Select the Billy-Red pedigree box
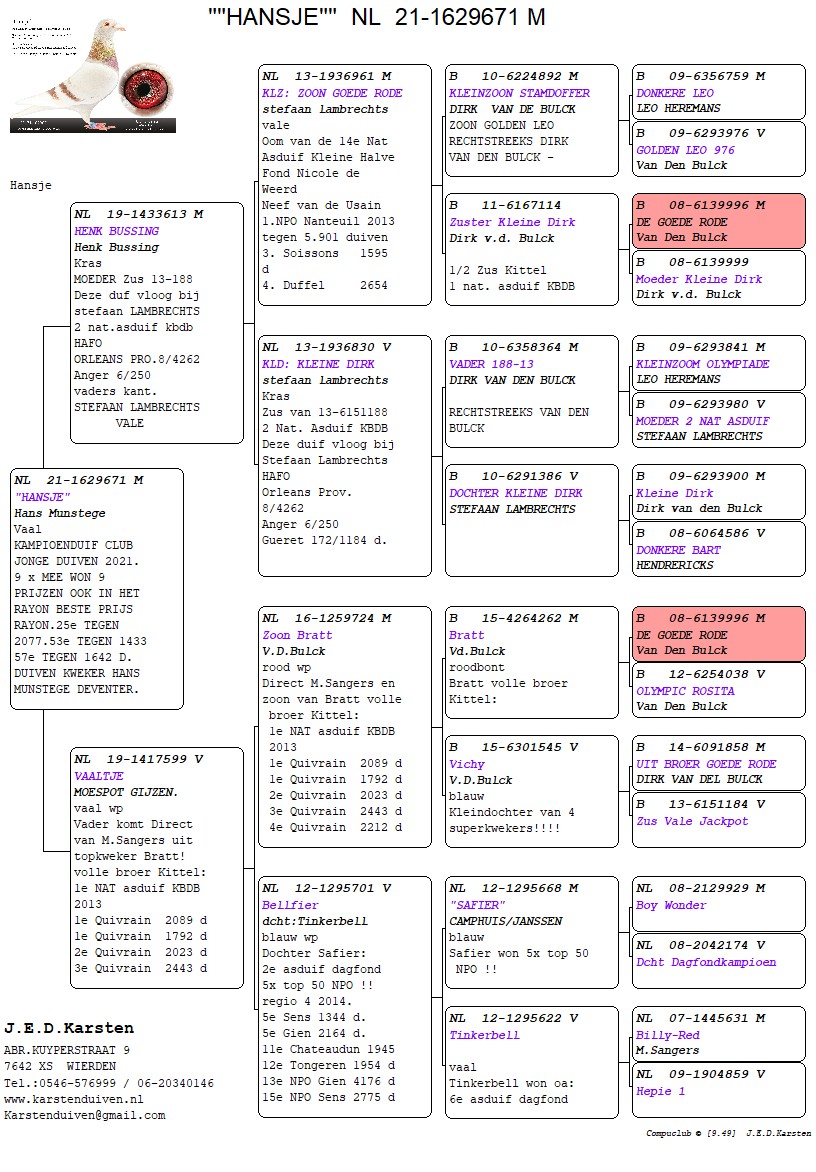Viewport: 816px width, 1172px height. click(718, 1034)
